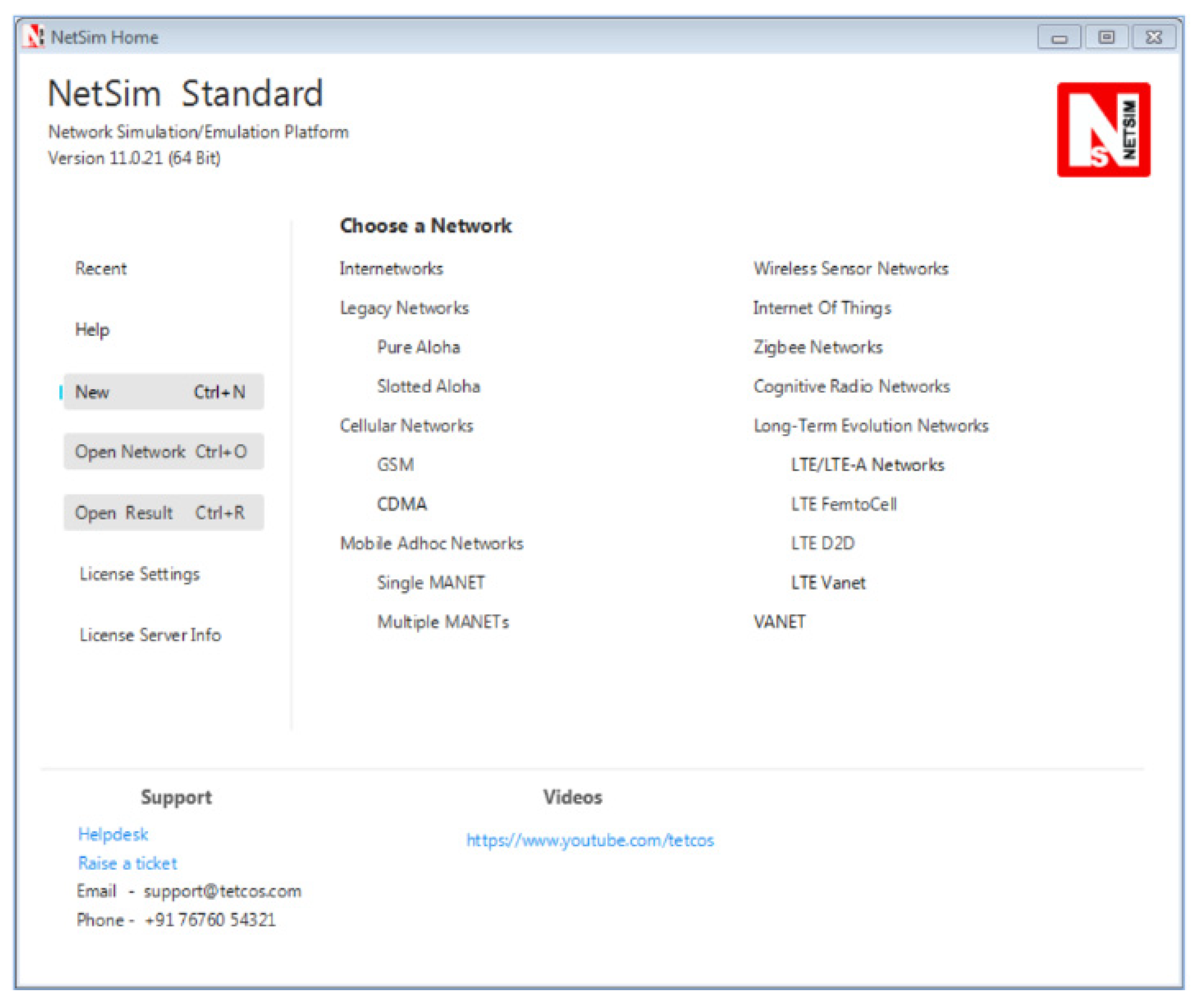Image resolution: width=1204 pixels, height=1004 pixels.
Task: Choose Internetworks network type
Action: tap(391, 268)
